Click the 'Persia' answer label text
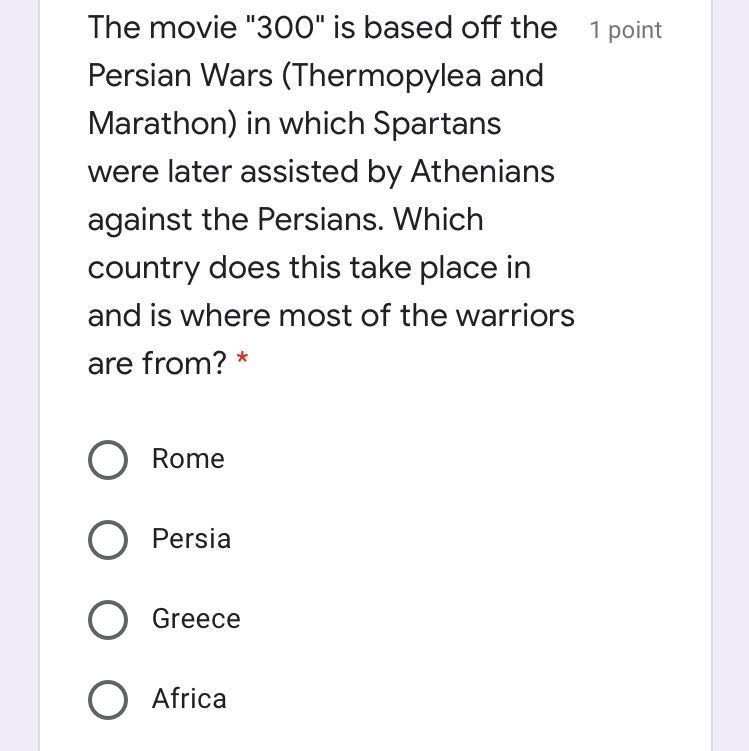 click(191, 539)
